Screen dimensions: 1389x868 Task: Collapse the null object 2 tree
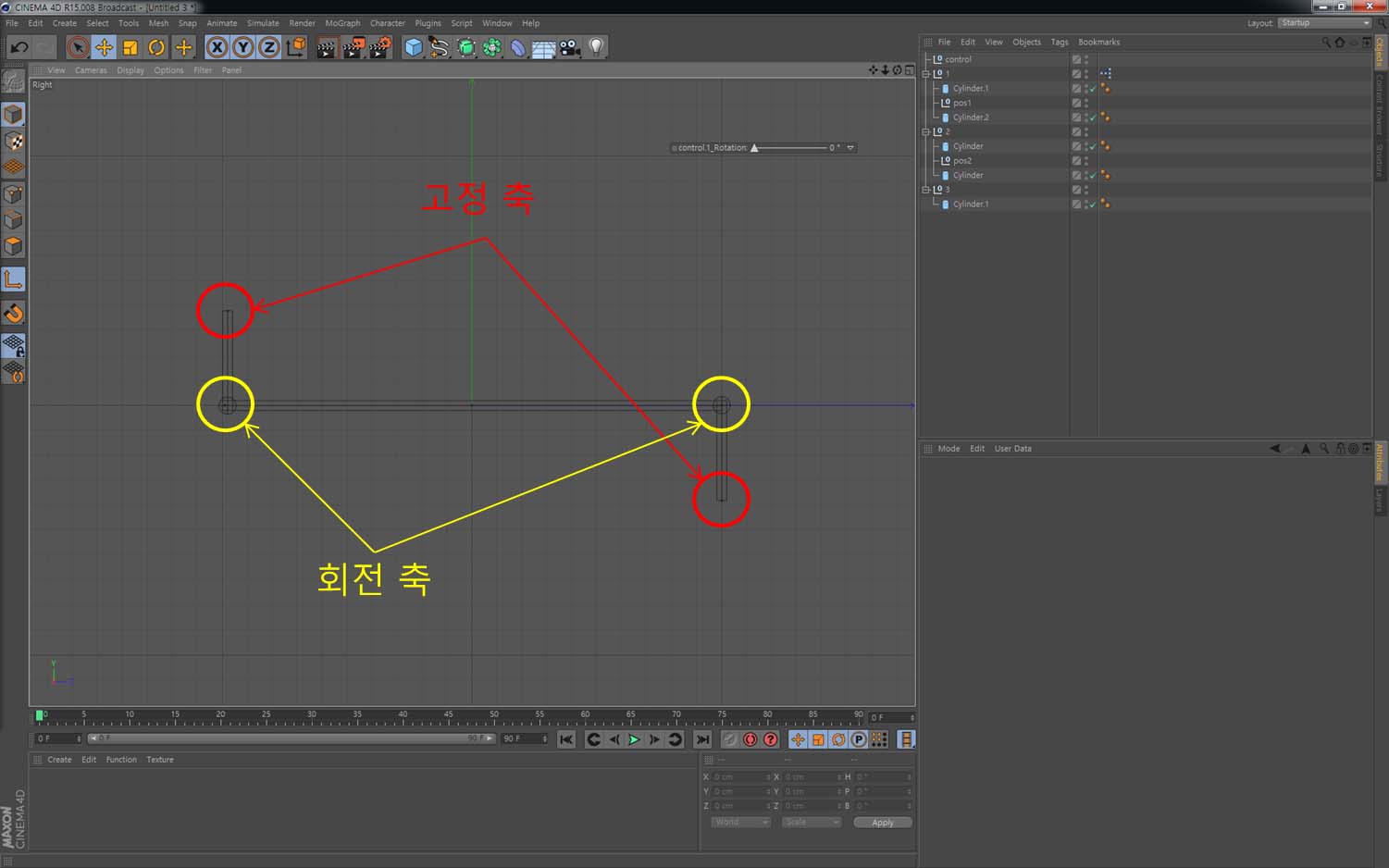pos(925,131)
